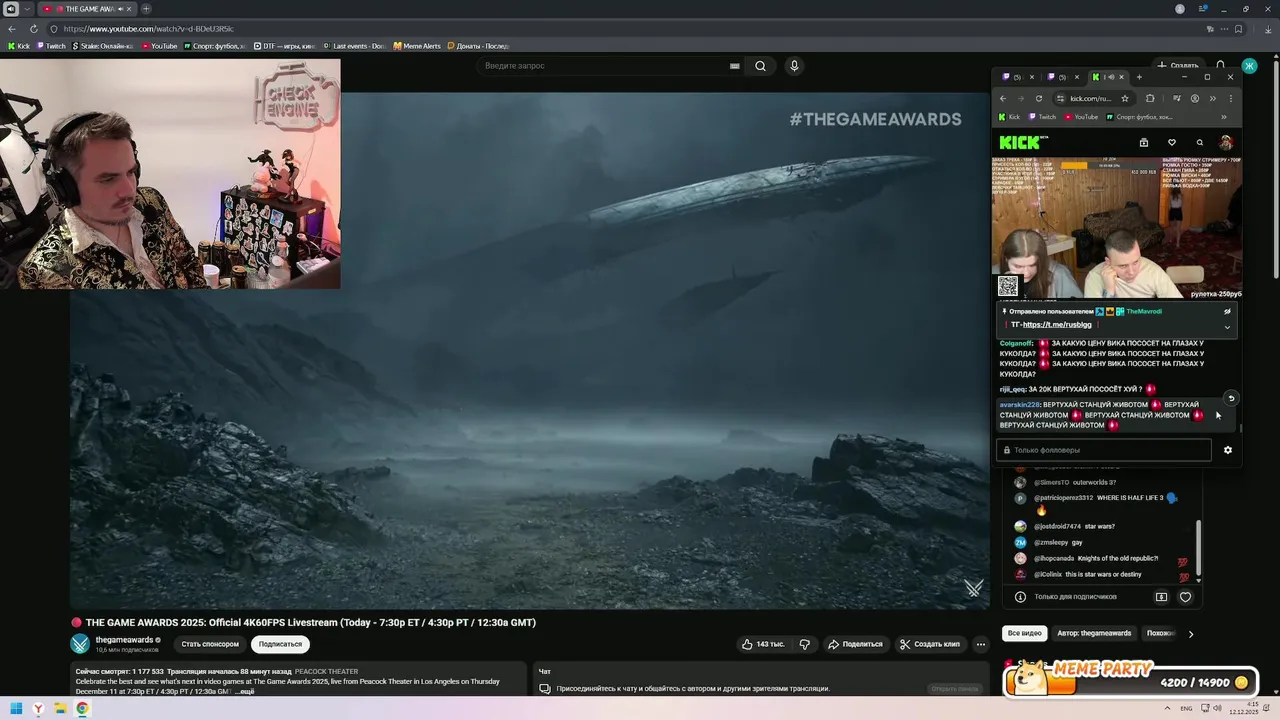Screen dimensions: 1280x720
Task: Start voice search with the microphone icon
Action: pos(794,66)
